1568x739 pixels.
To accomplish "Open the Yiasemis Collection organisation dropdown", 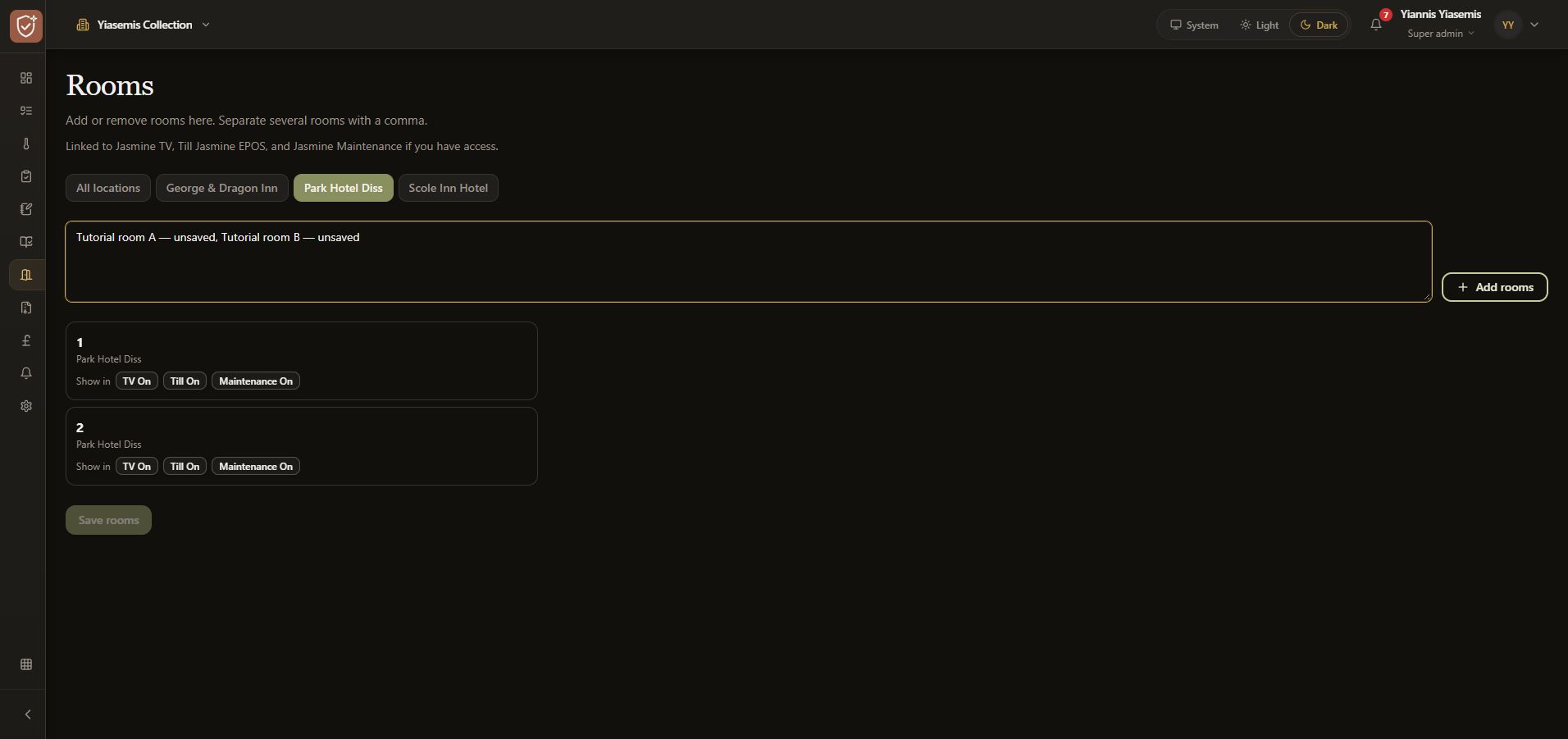I will [x=143, y=25].
